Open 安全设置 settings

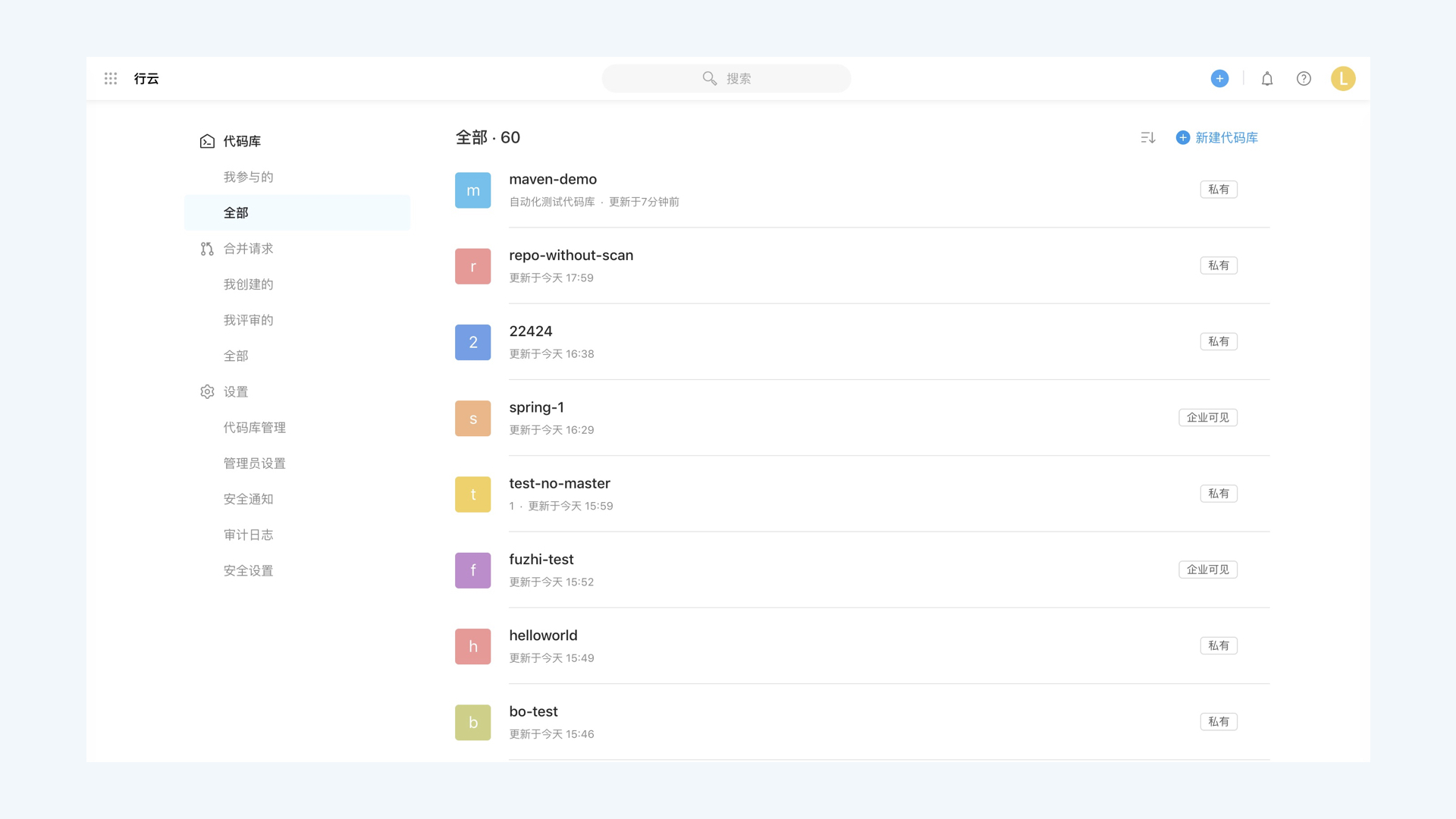tap(248, 570)
